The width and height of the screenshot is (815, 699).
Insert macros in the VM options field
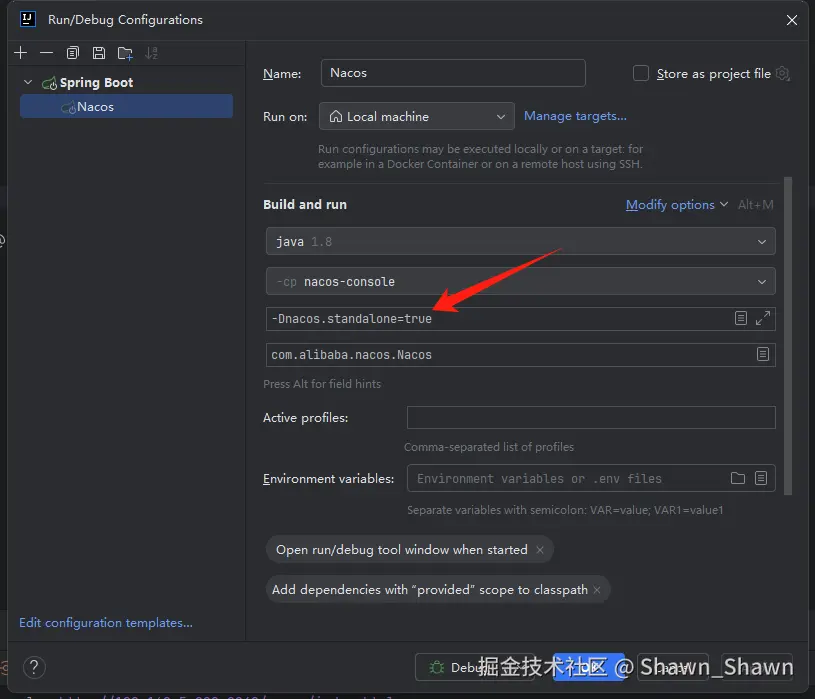pos(741,319)
